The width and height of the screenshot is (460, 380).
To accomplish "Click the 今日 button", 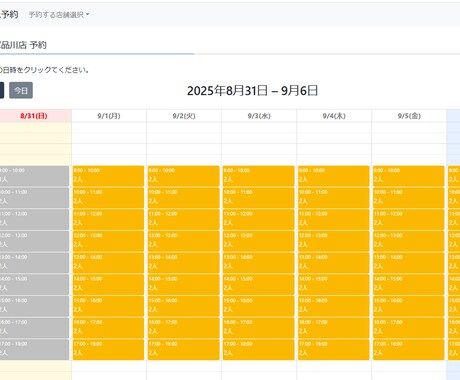I will (x=21, y=90).
